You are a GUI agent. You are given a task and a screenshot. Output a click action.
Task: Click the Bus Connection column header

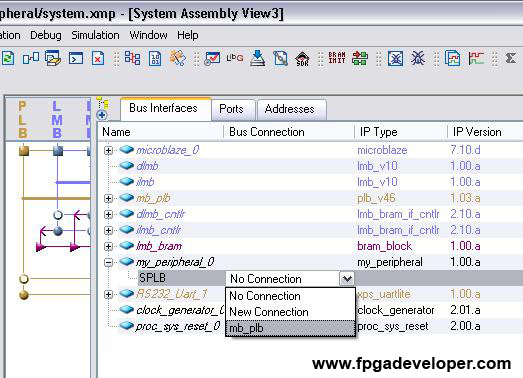tap(289, 132)
